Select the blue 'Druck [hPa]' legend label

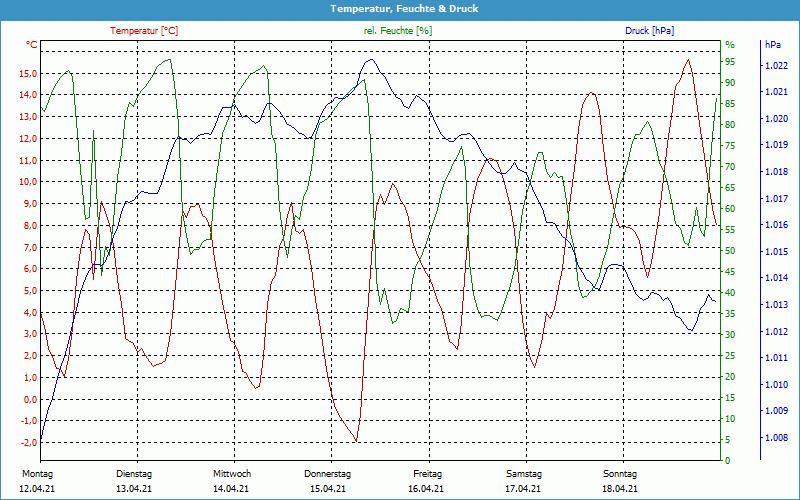tap(649, 31)
